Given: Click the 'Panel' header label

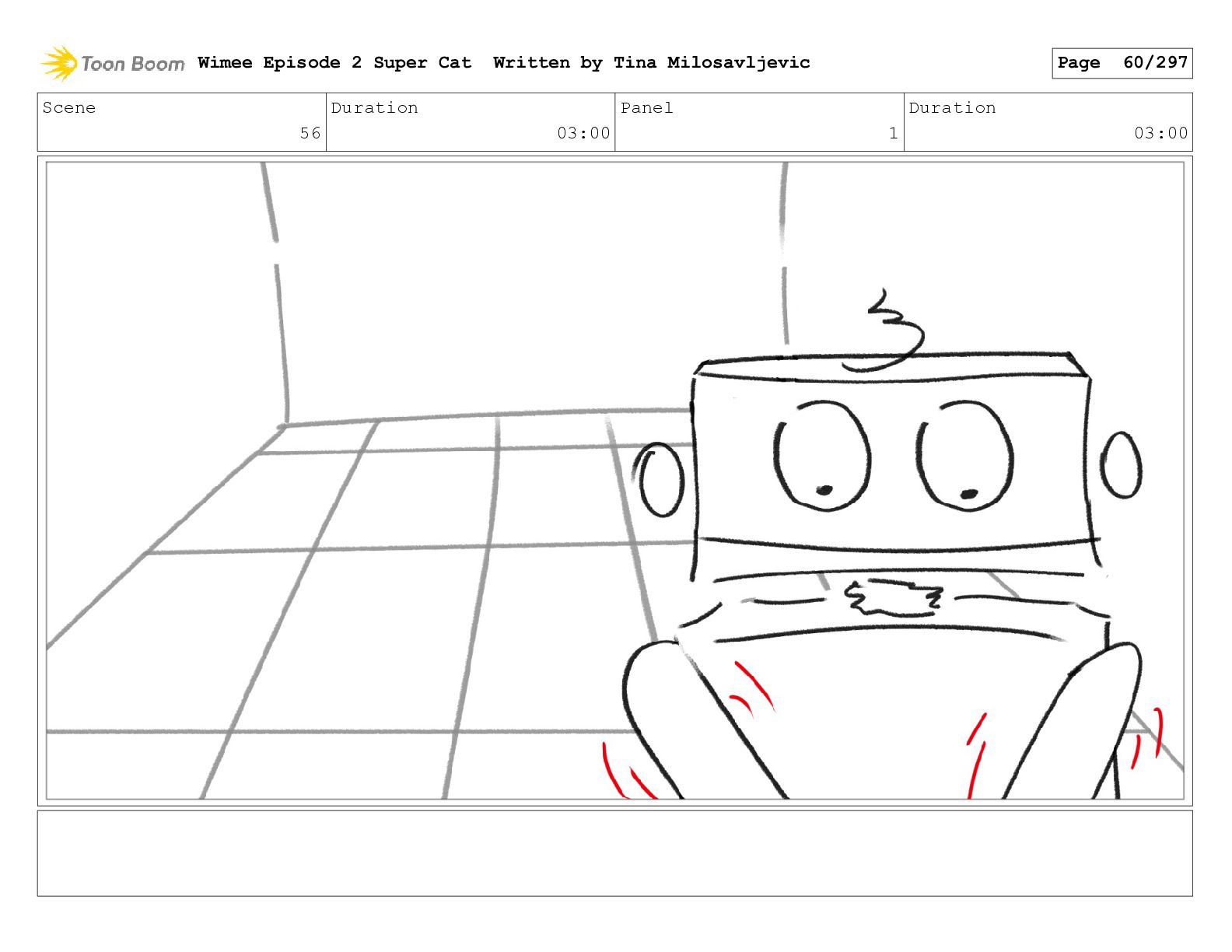Looking at the screenshot, I should tap(646, 107).
